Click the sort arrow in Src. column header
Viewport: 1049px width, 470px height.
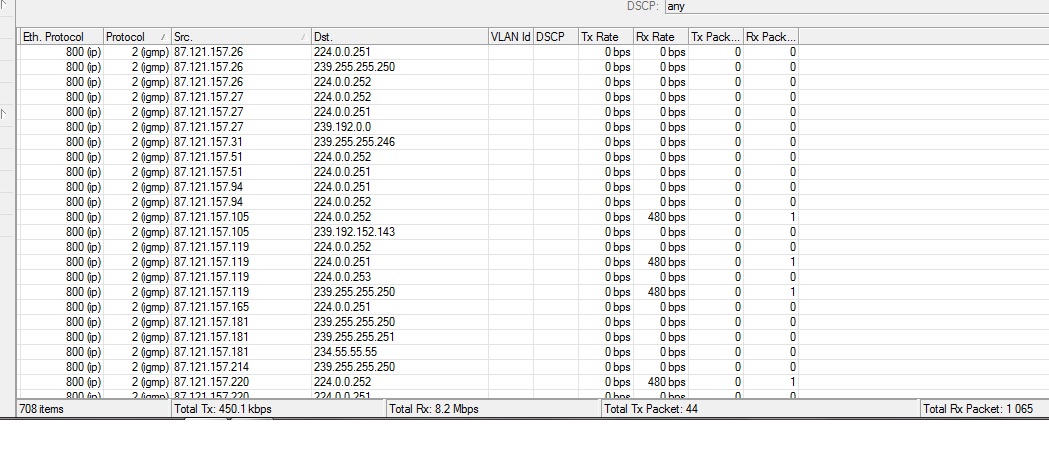coord(303,37)
